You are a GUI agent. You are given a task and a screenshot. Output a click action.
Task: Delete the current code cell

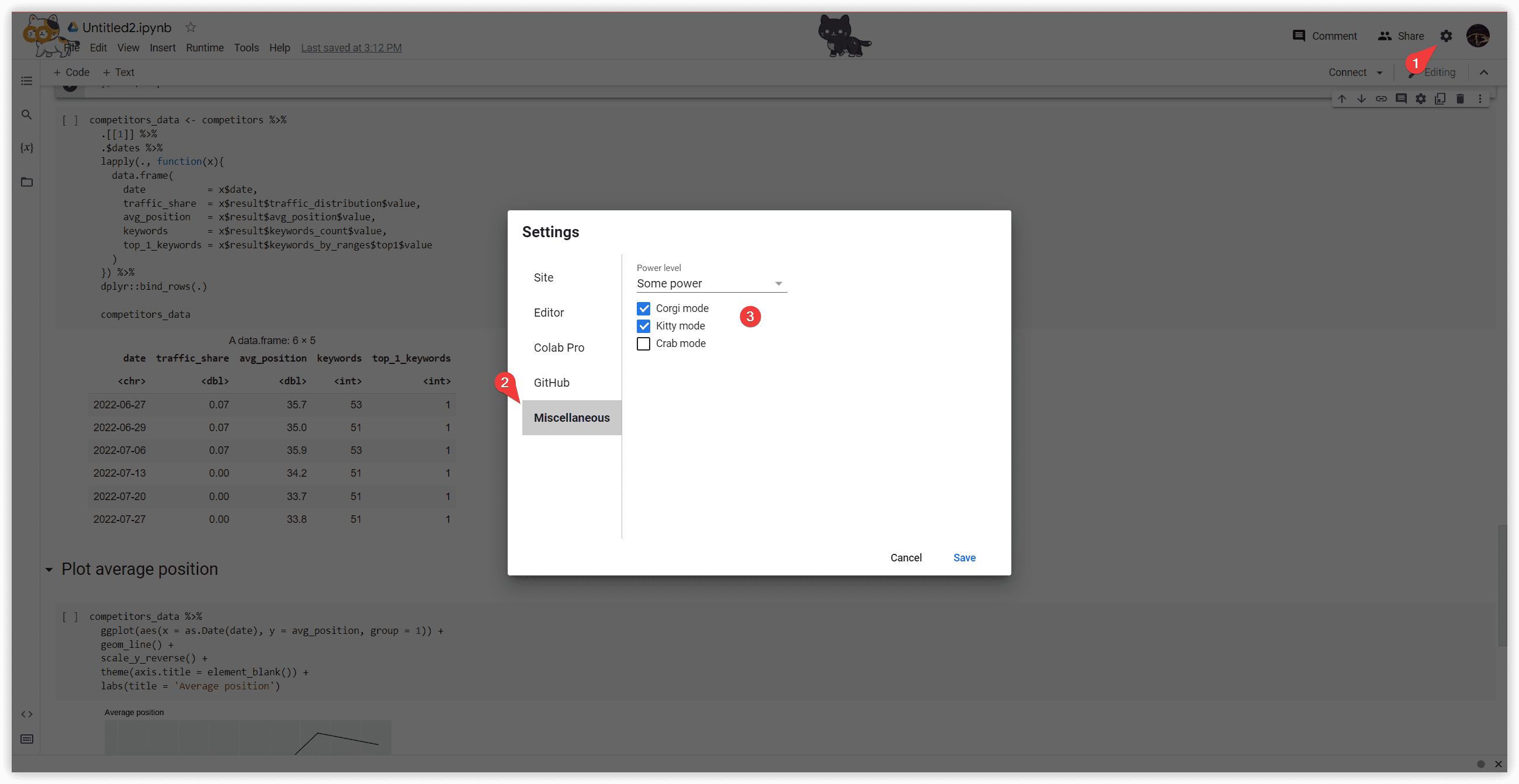1460,99
